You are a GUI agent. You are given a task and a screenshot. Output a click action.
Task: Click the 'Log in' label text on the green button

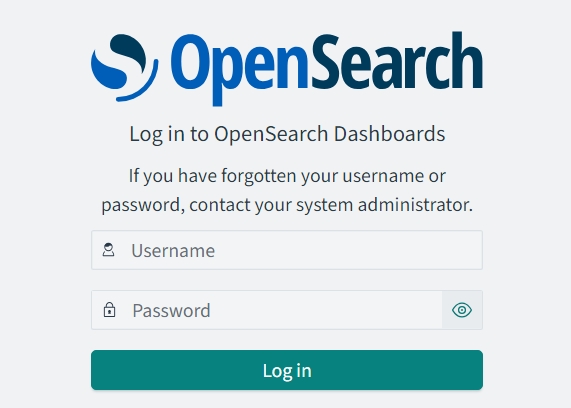pyautogui.click(x=287, y=371)
